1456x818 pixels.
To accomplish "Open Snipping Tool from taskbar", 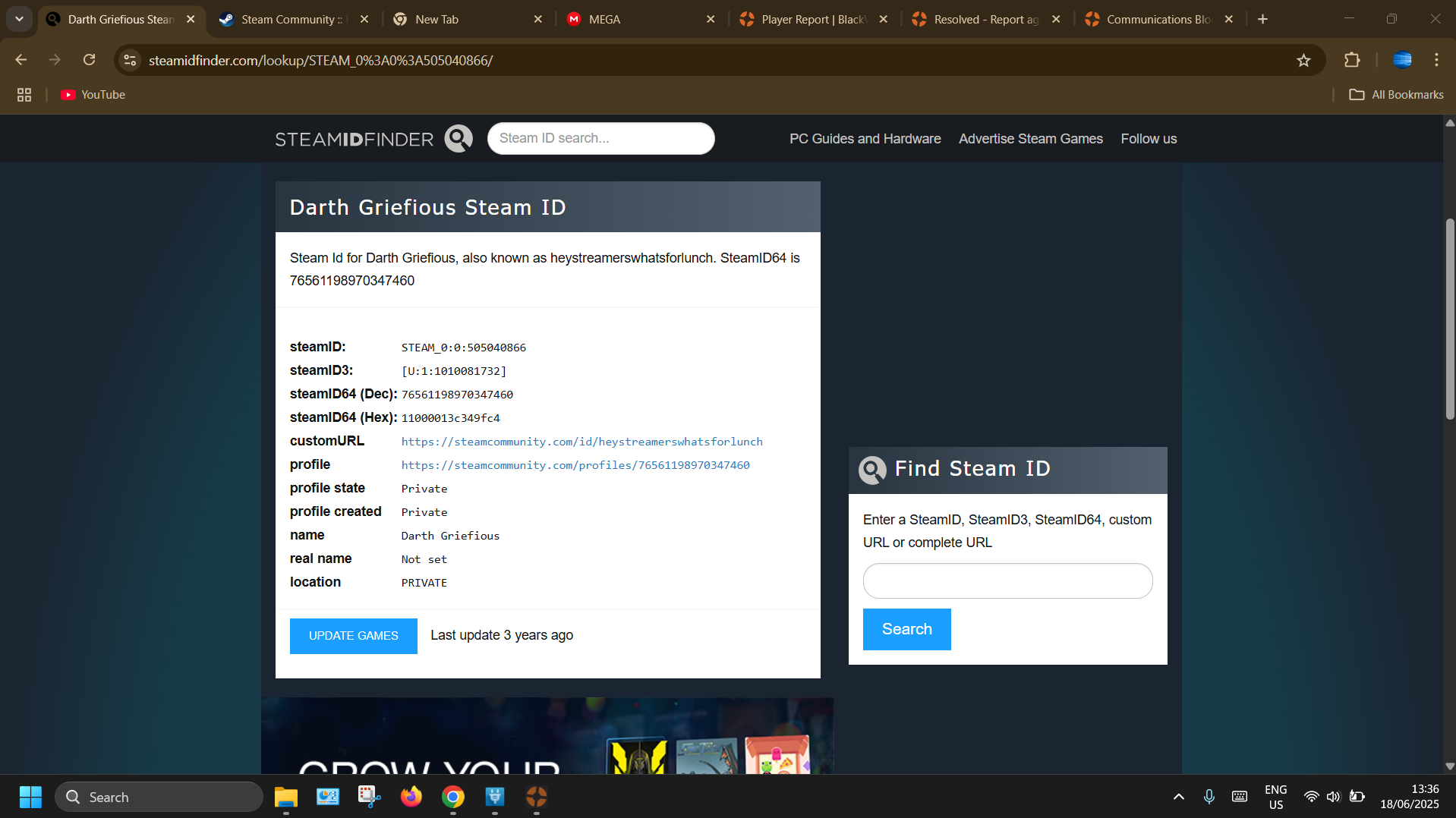I will 369,797.
